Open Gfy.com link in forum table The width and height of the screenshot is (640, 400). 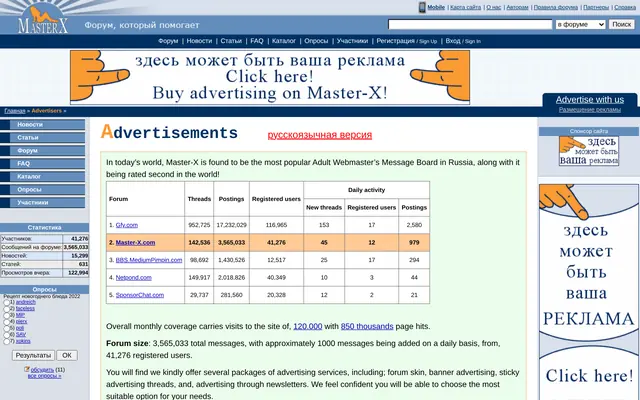(127, 225)
